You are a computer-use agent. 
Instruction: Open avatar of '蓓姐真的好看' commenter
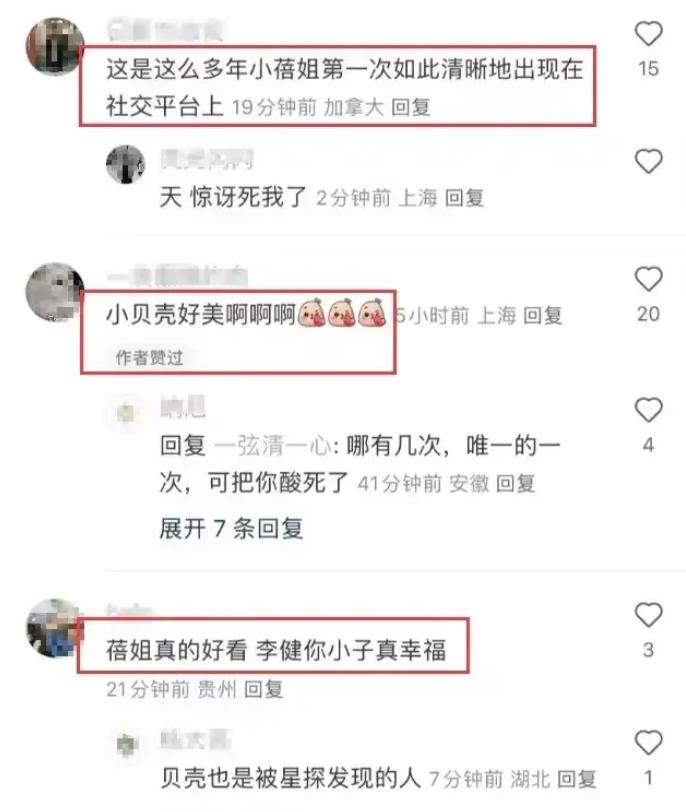(x=54, y=628)
